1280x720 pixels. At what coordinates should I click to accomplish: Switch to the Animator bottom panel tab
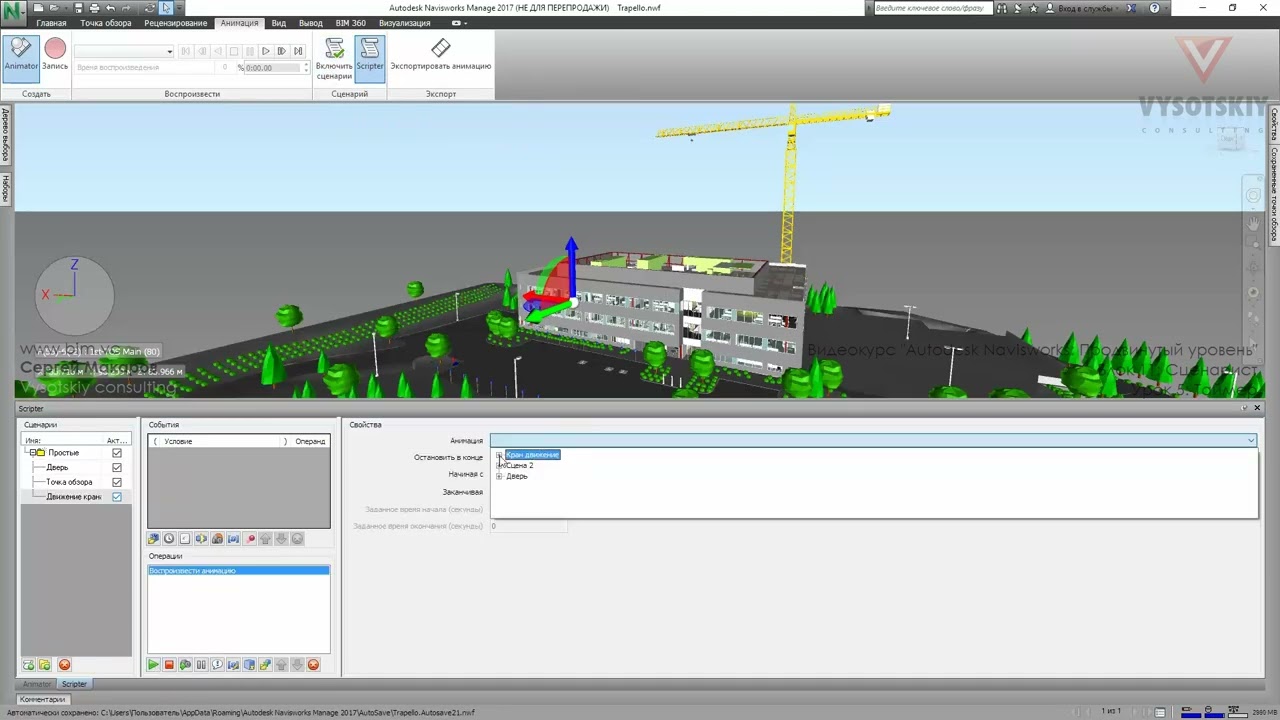tap(37, 684)
